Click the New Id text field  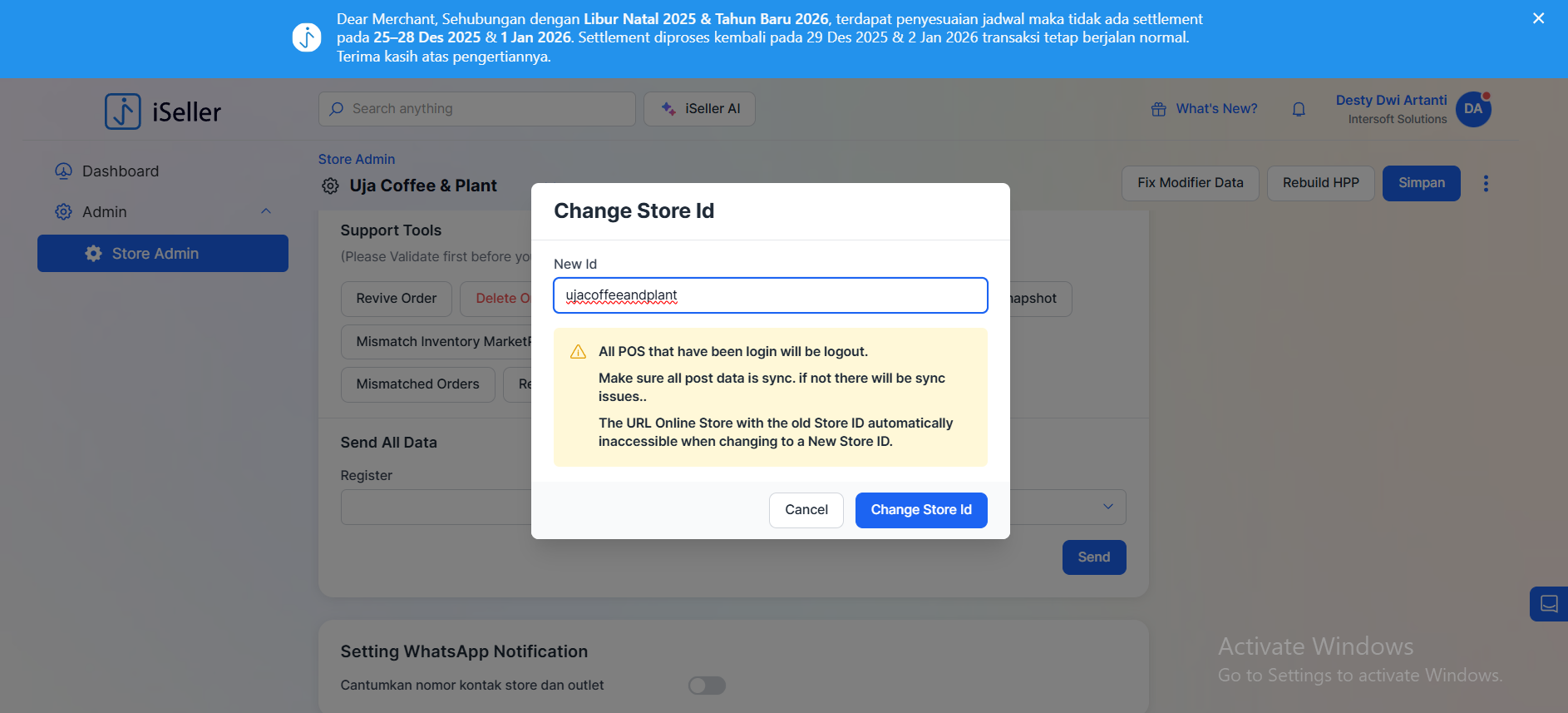click(770, 295)
